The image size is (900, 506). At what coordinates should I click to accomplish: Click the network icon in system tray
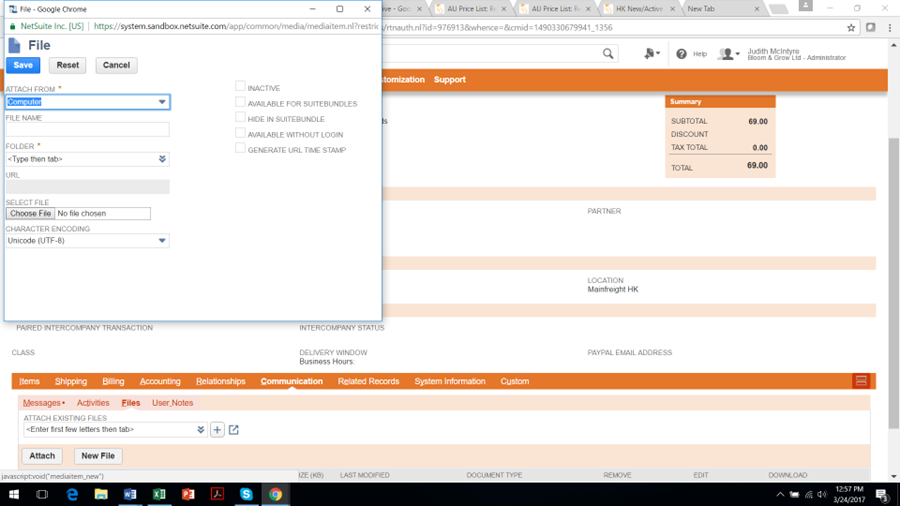point(808,495)
